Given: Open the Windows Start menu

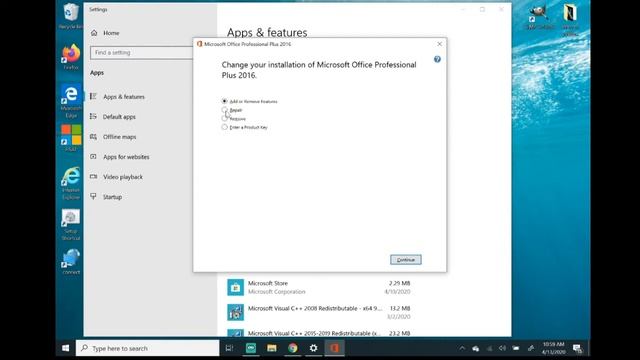Looking at the screenshot, I should (65, 348).
